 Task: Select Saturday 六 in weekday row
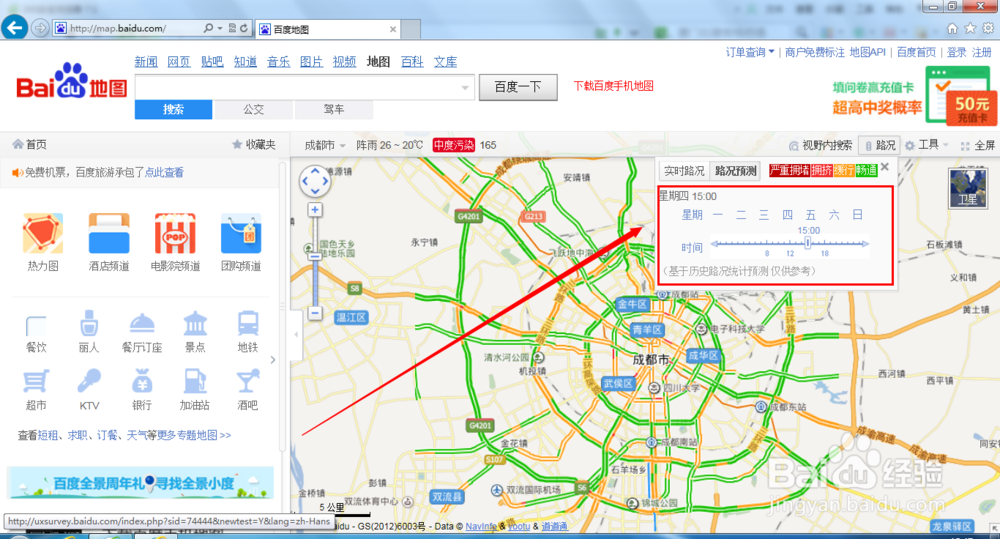834,215
